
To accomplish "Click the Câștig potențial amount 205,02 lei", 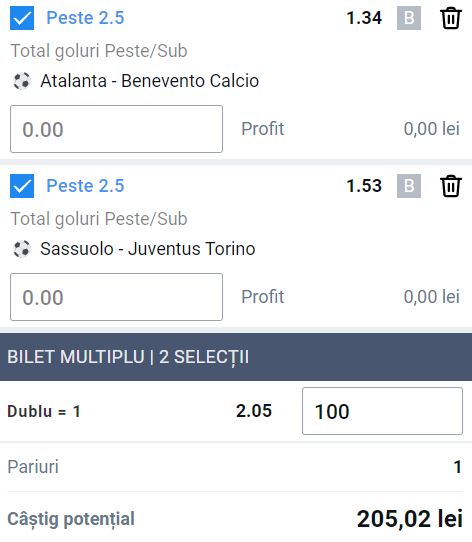I will pos(410,519).
